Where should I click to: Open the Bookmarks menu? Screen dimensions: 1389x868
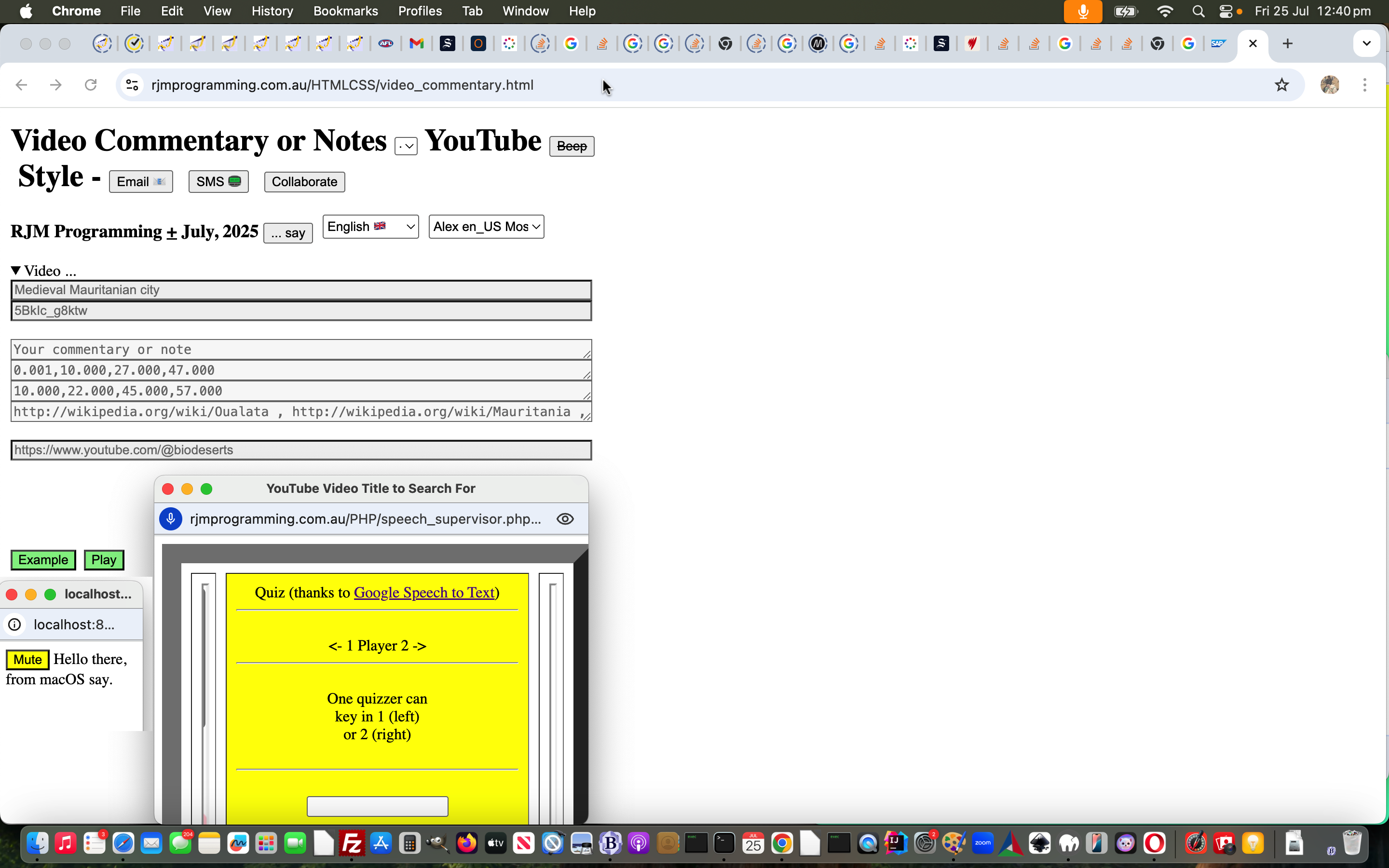point(345,12)
